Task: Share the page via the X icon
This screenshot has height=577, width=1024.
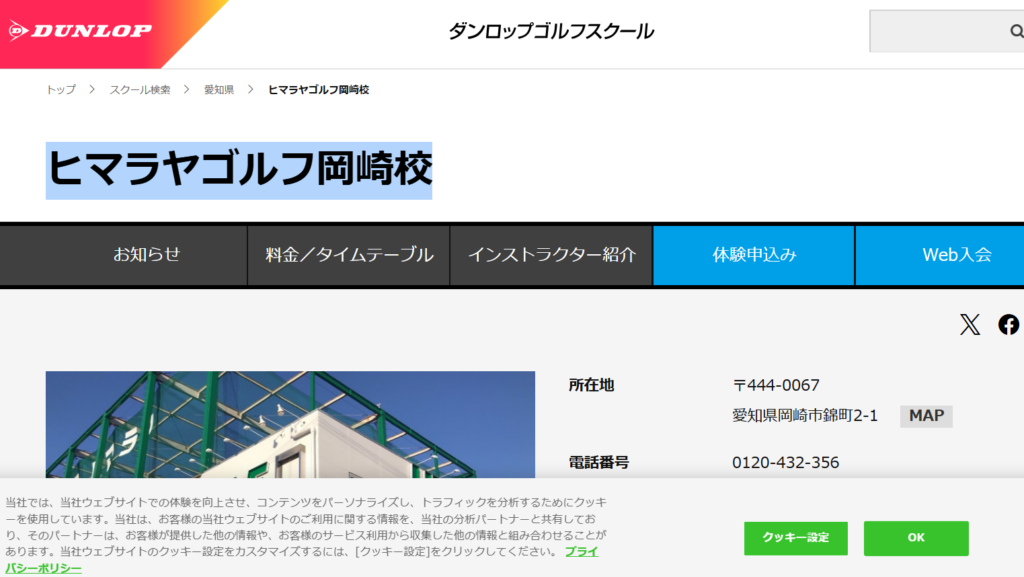Action: pos(970,324)
